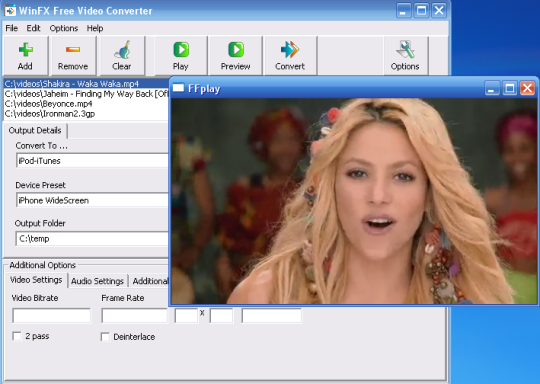This screenshot has height=384, width=540.
Task: Open the Edit menu
Action: [x=33, y=28]
